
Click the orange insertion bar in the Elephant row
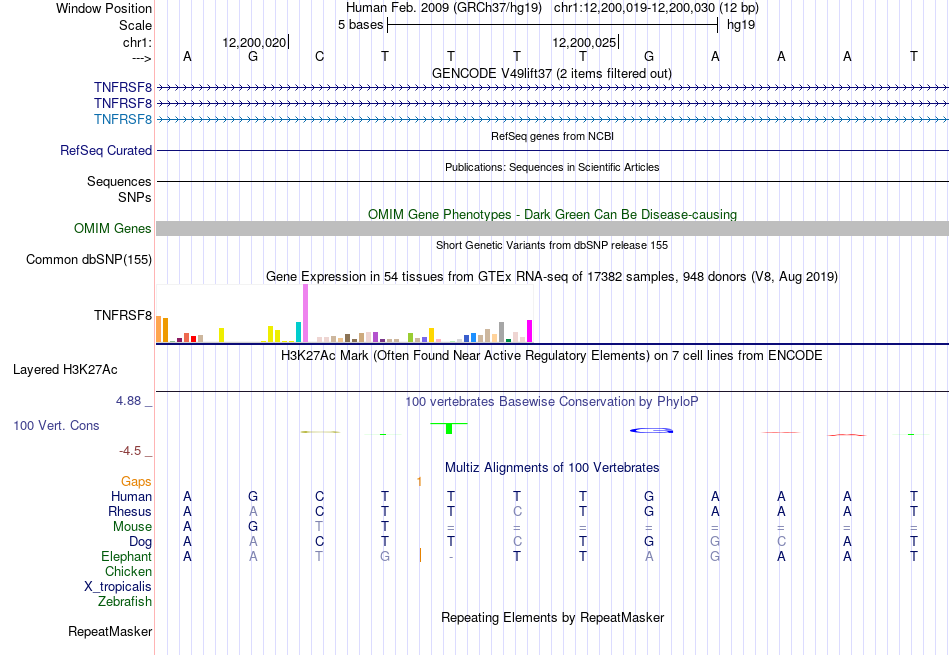tap(420, 555)
